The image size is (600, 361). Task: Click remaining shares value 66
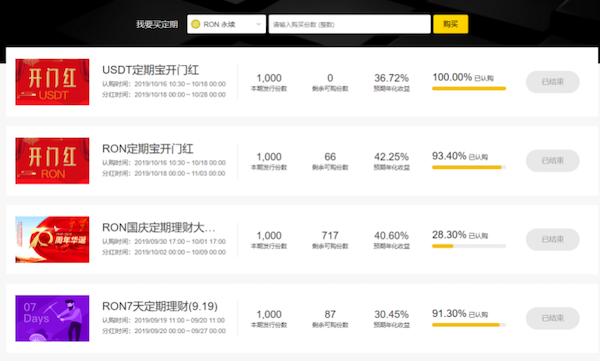(x=330, y=157)
